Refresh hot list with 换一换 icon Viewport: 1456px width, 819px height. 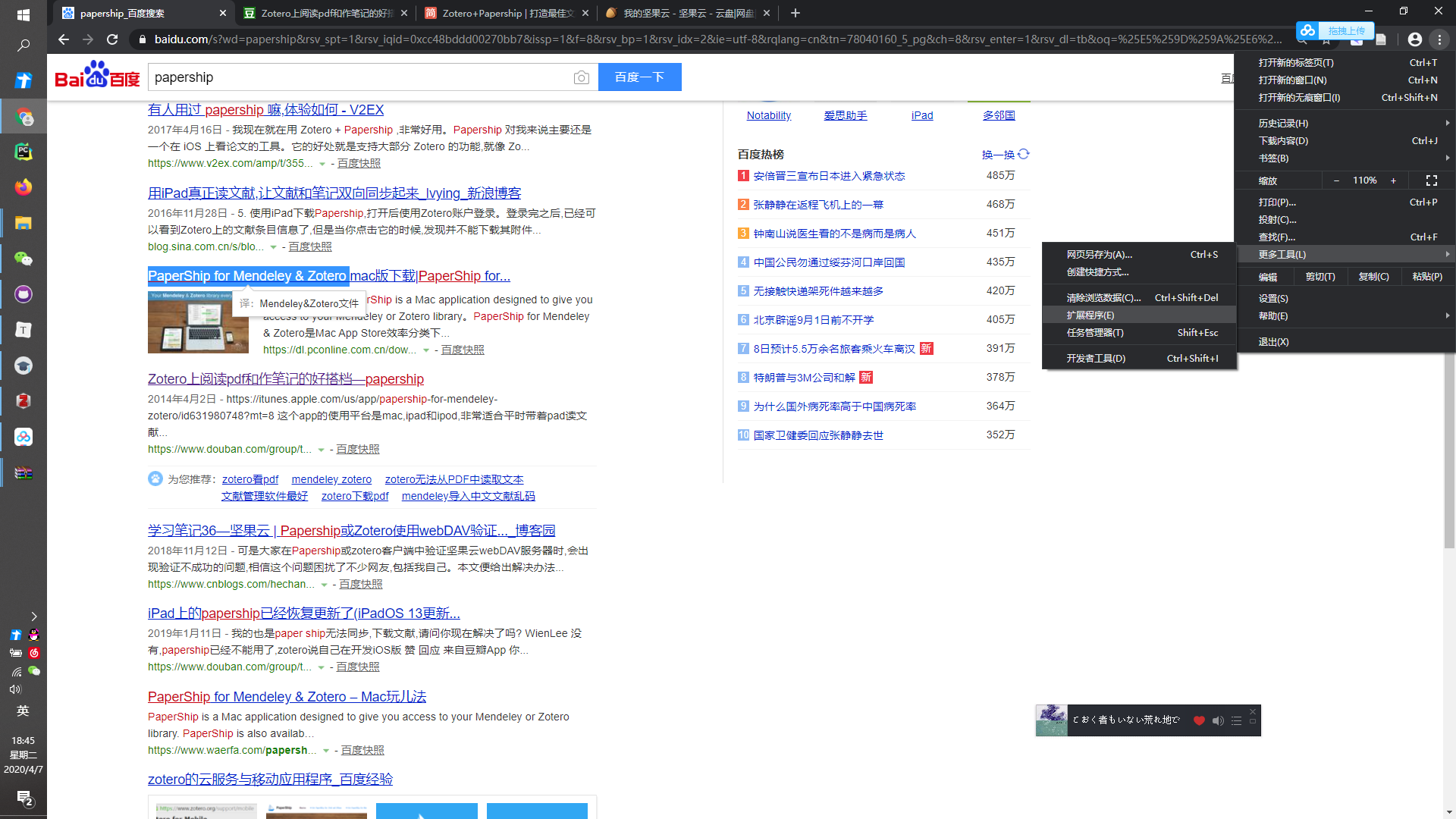coord(1024,154)
